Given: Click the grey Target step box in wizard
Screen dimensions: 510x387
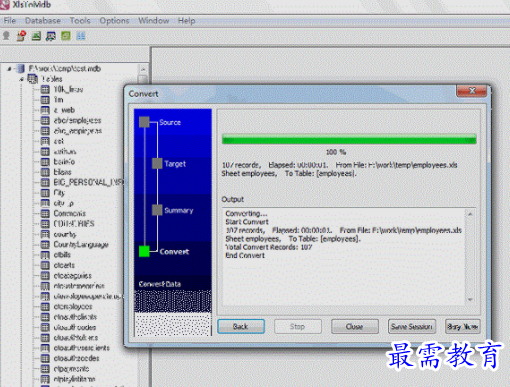Looking at the screenshot, I should (157, 163).
